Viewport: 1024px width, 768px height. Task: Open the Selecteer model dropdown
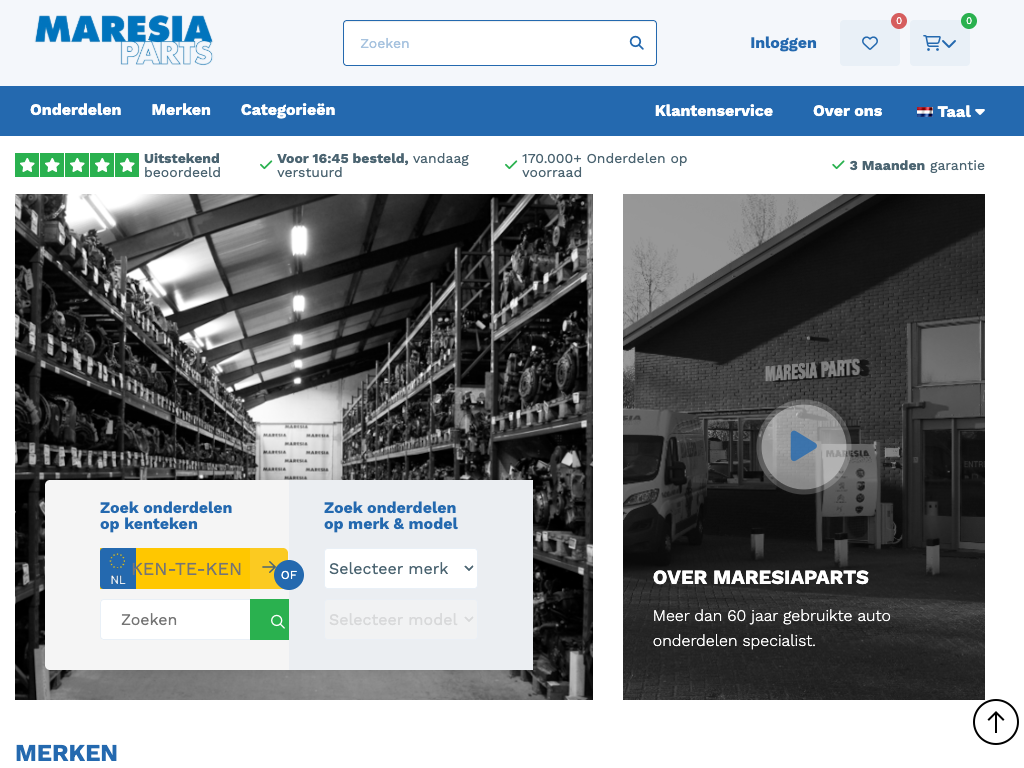click(x=400, y=620)
